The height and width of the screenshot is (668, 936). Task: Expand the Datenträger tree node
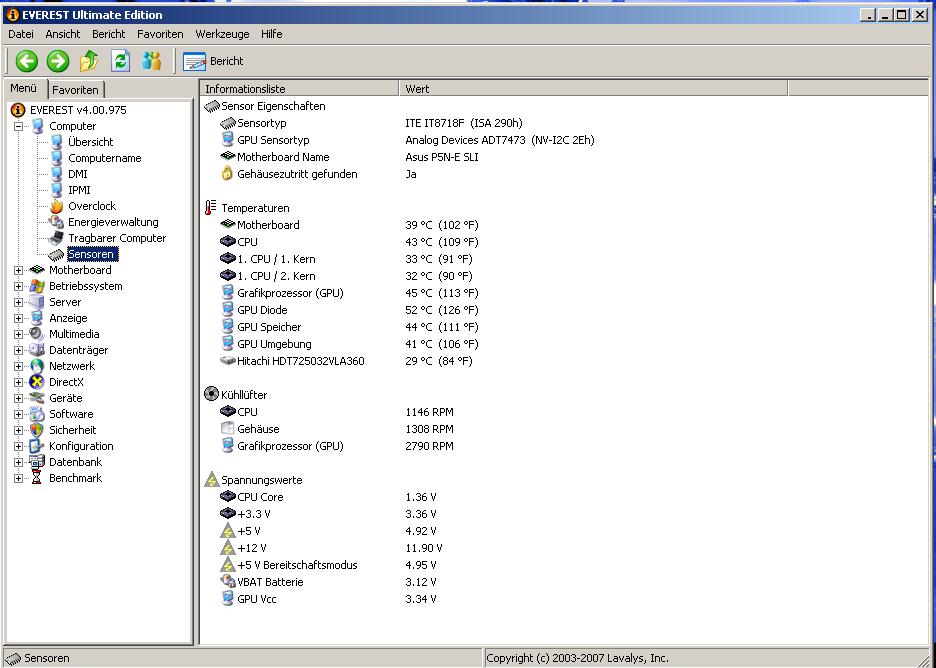pos(19,350)
